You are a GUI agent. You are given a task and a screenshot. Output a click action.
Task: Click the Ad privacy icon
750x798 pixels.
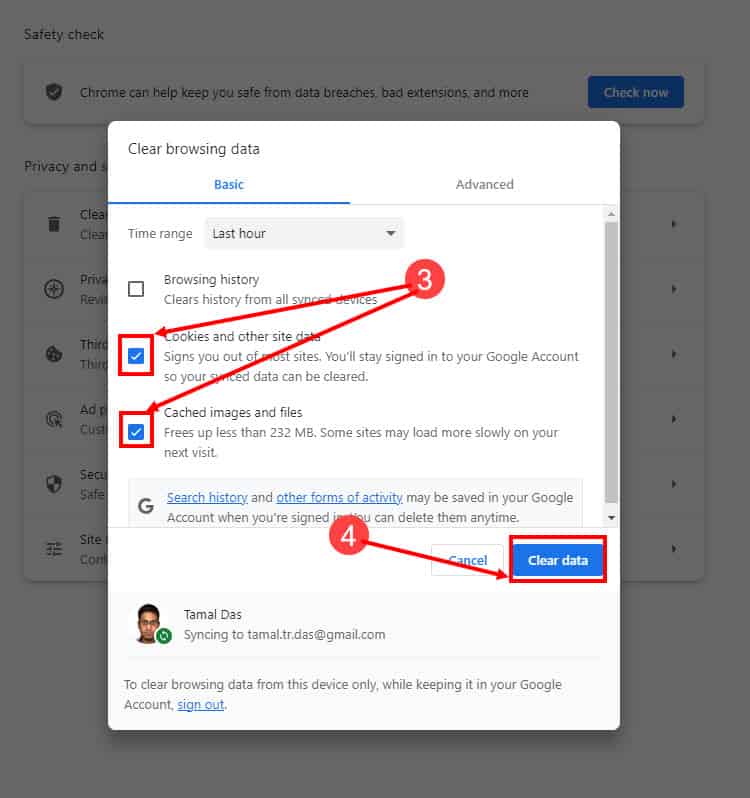pos(54,419)
